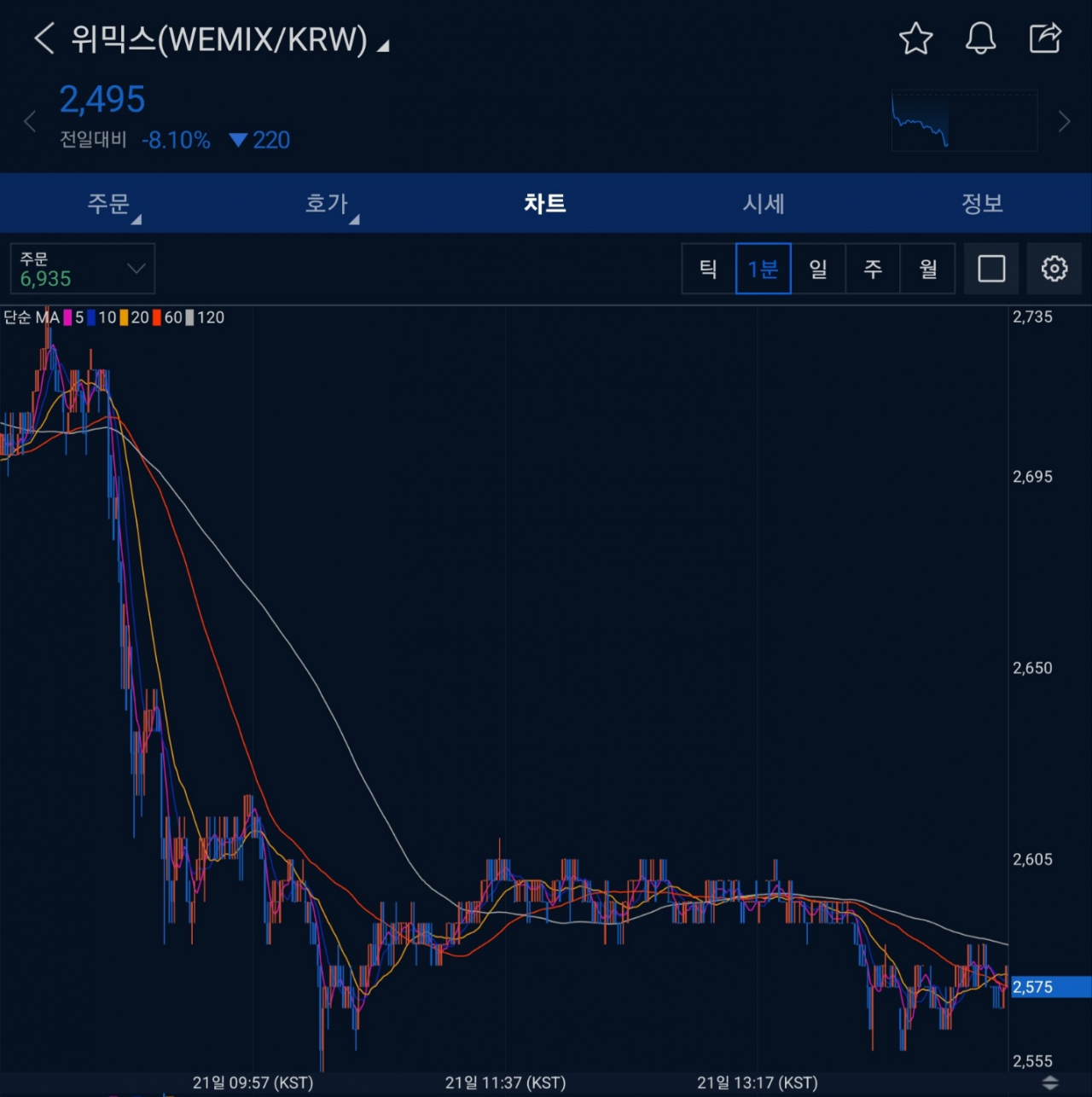Screen dimensions: 1092x1097
Task: Tap the share icon in header
Action: [1045, 38]
